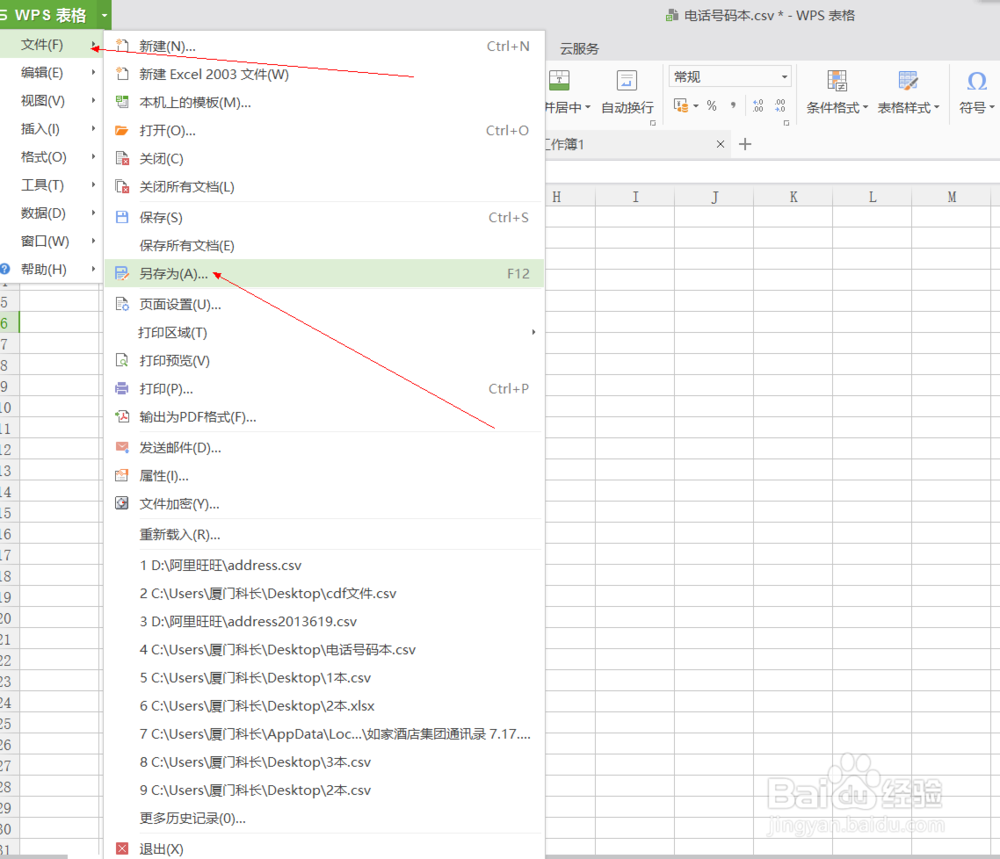Click the 符号 omega symbol icon
The height and width of the screenshot is (859, 1000).
(976, 81)
